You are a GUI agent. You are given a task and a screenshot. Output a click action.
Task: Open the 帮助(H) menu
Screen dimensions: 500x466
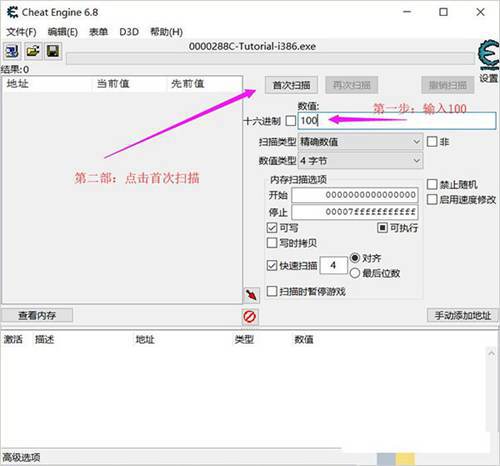pyautogui.click(x=166, y=32)
